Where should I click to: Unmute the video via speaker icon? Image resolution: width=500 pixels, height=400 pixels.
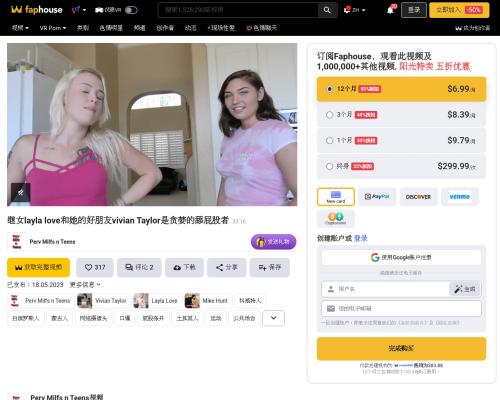click(x=21, y=192)
